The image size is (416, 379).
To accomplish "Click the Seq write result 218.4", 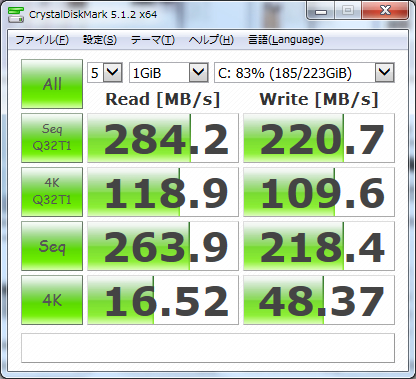I will 319,246.
